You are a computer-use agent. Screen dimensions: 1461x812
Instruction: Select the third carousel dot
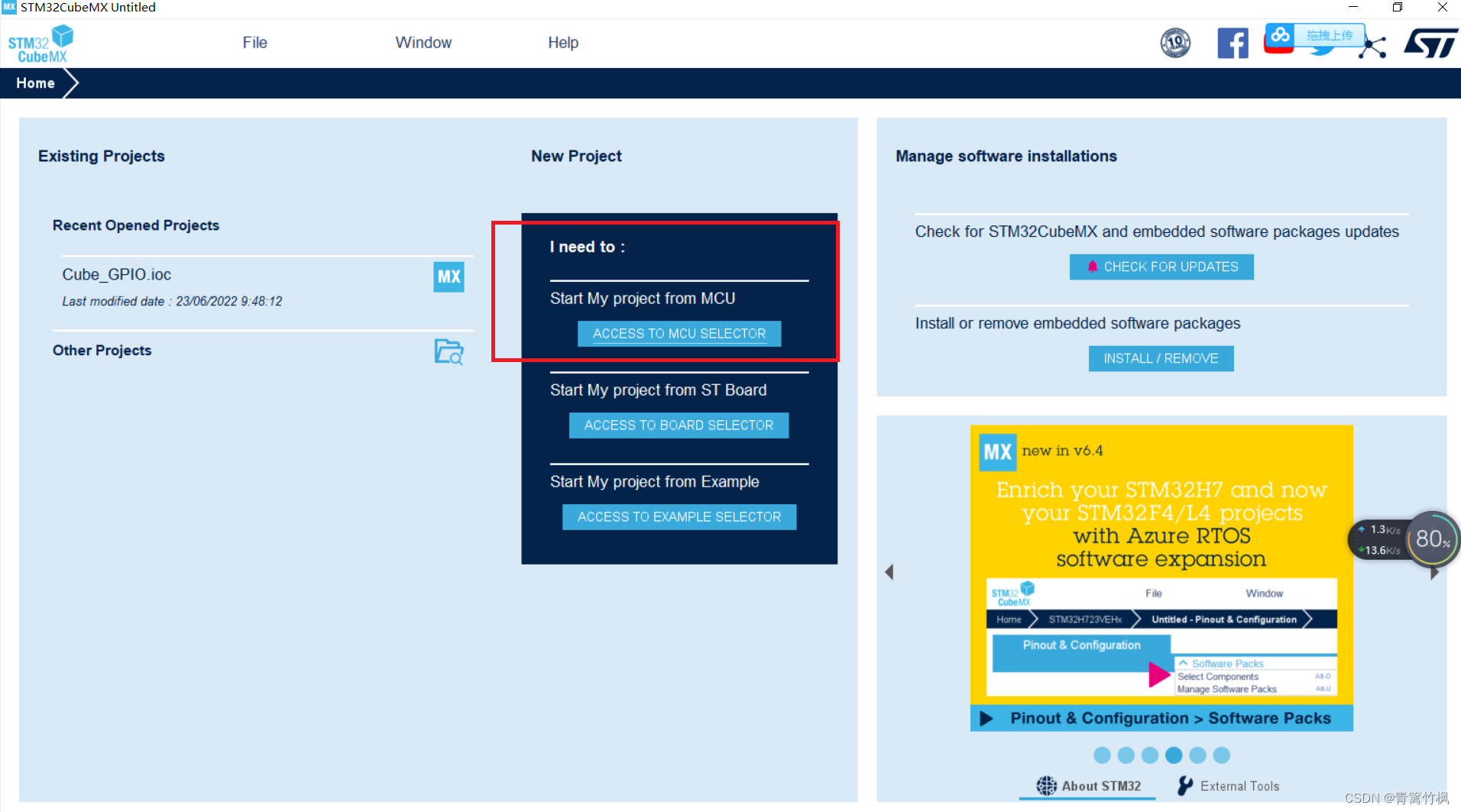tap(1150, 755)
